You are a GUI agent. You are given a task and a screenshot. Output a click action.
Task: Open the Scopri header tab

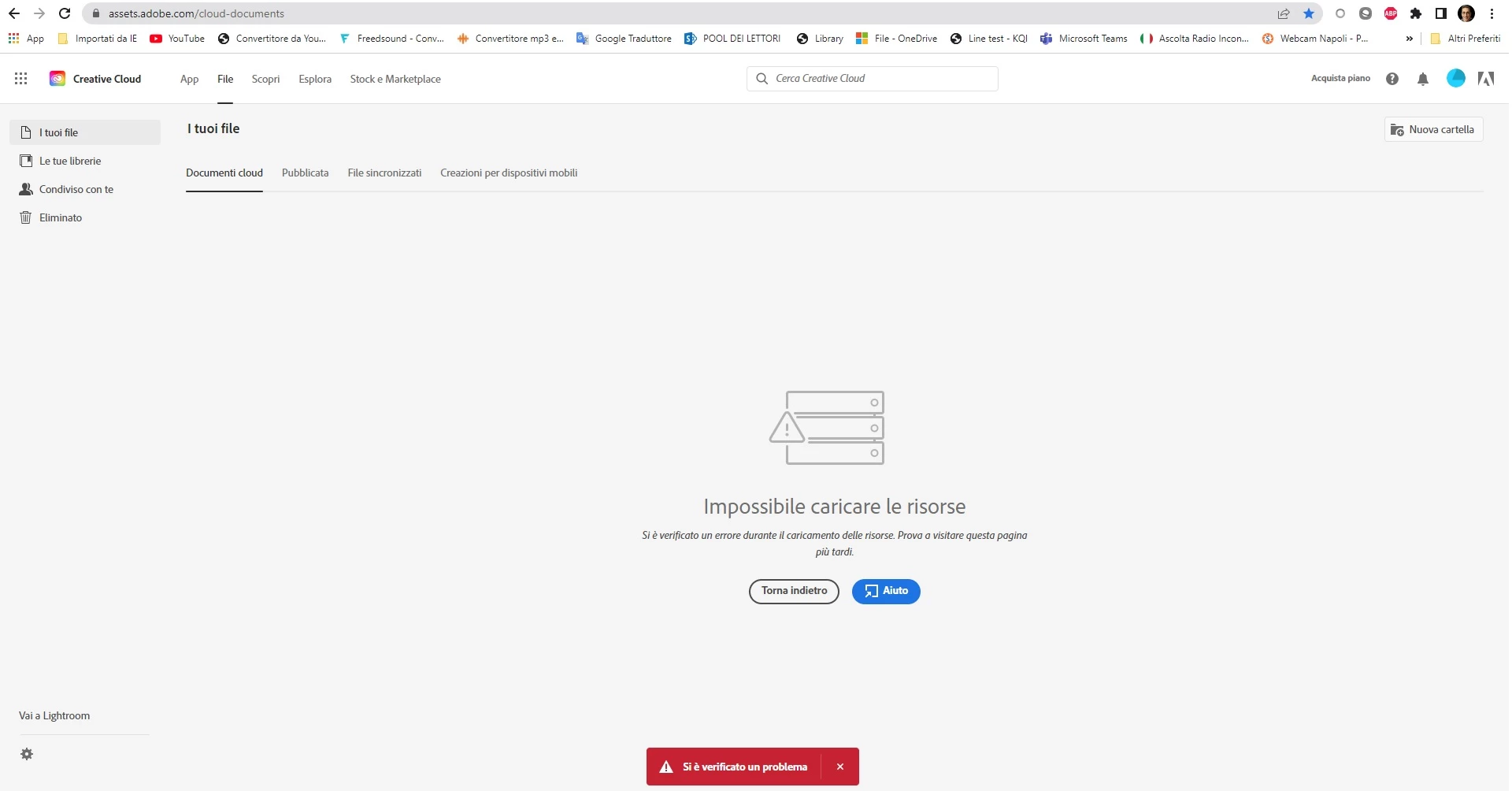pos(265,79)
